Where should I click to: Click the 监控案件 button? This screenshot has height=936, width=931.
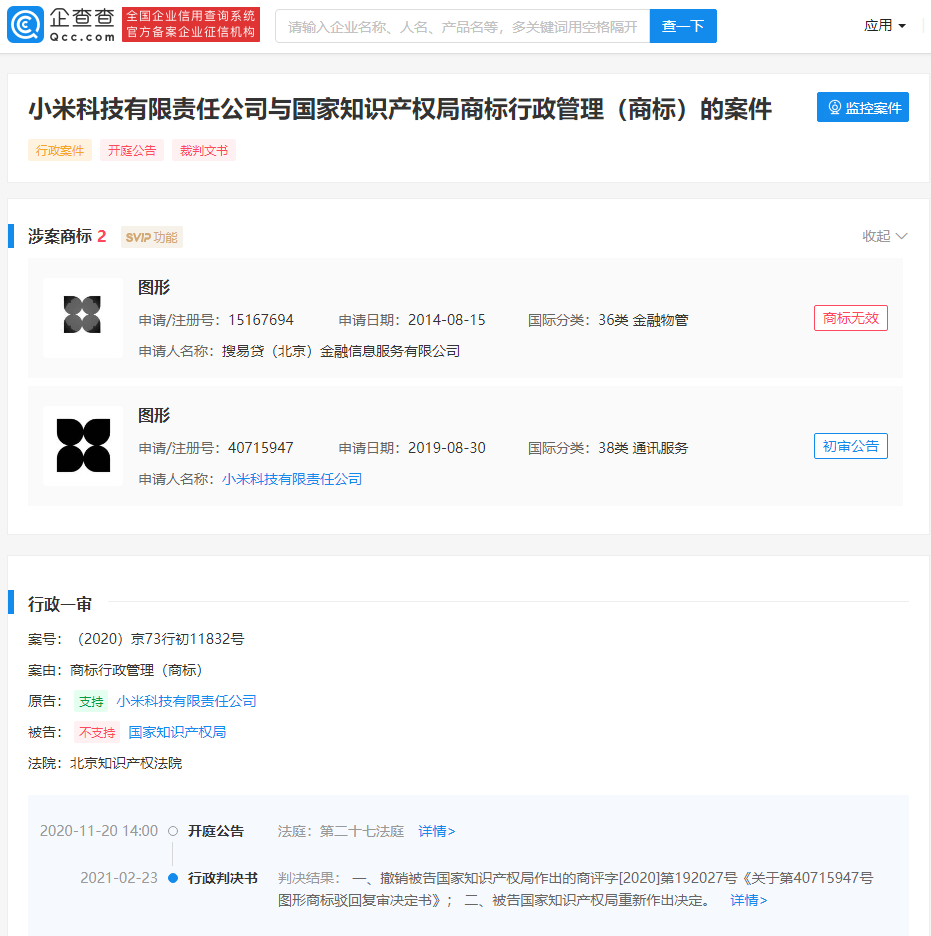click(862, 107)
